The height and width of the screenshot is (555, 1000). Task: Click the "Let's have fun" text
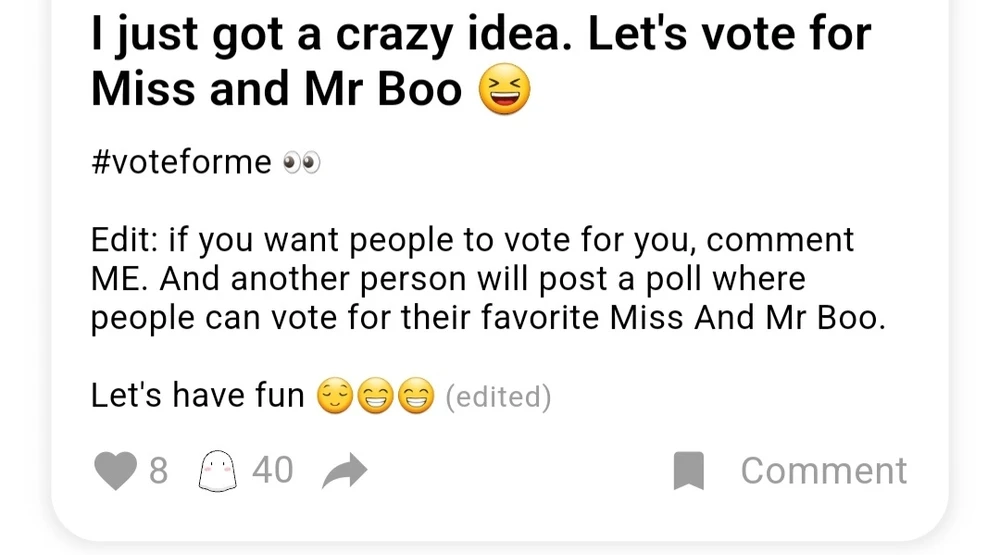[x=198, y=395]
